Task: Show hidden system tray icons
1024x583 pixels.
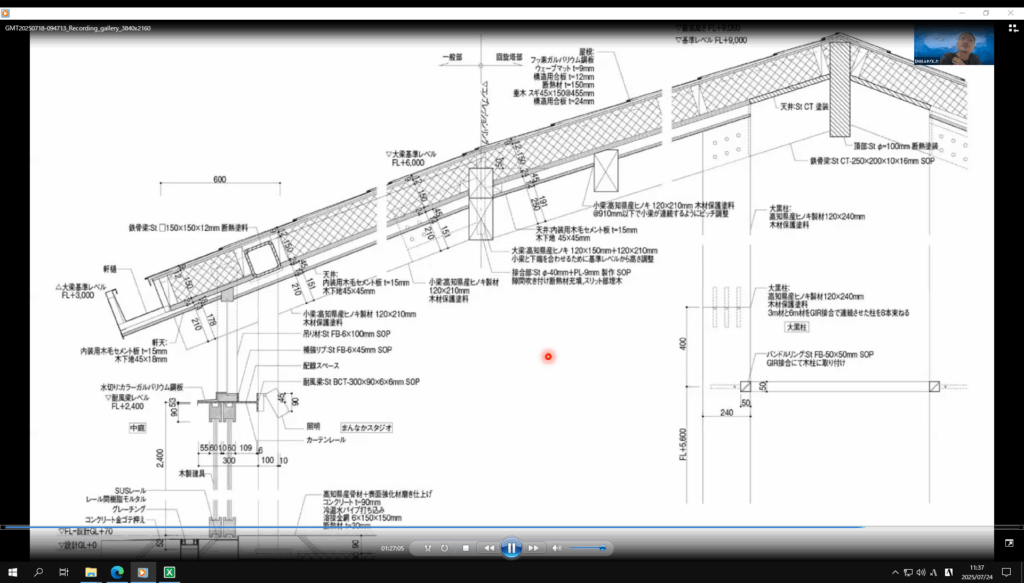Action: coord(894,572)
